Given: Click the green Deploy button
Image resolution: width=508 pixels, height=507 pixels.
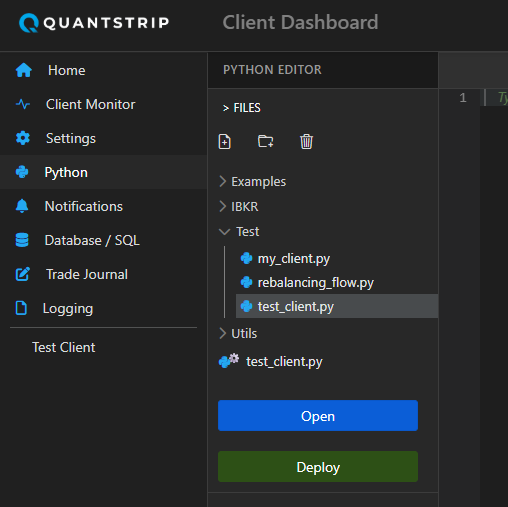Looking at the screenshot, I should pyautogui.click(x=318, y=467).
